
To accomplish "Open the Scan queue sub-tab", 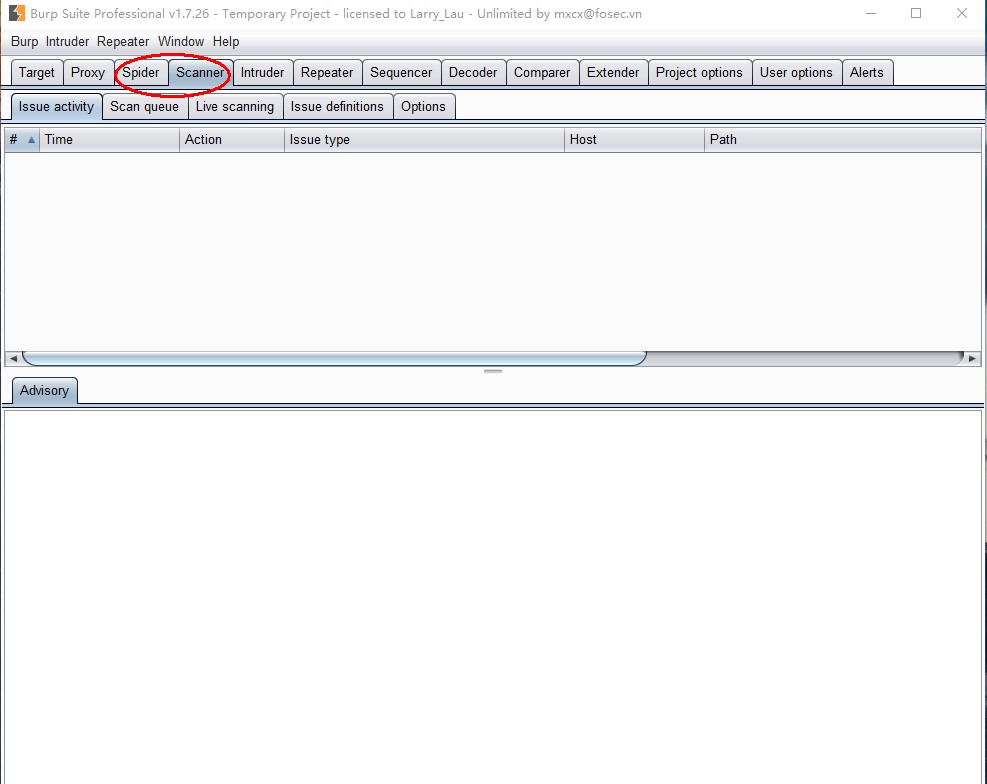I will click(144, 106).
